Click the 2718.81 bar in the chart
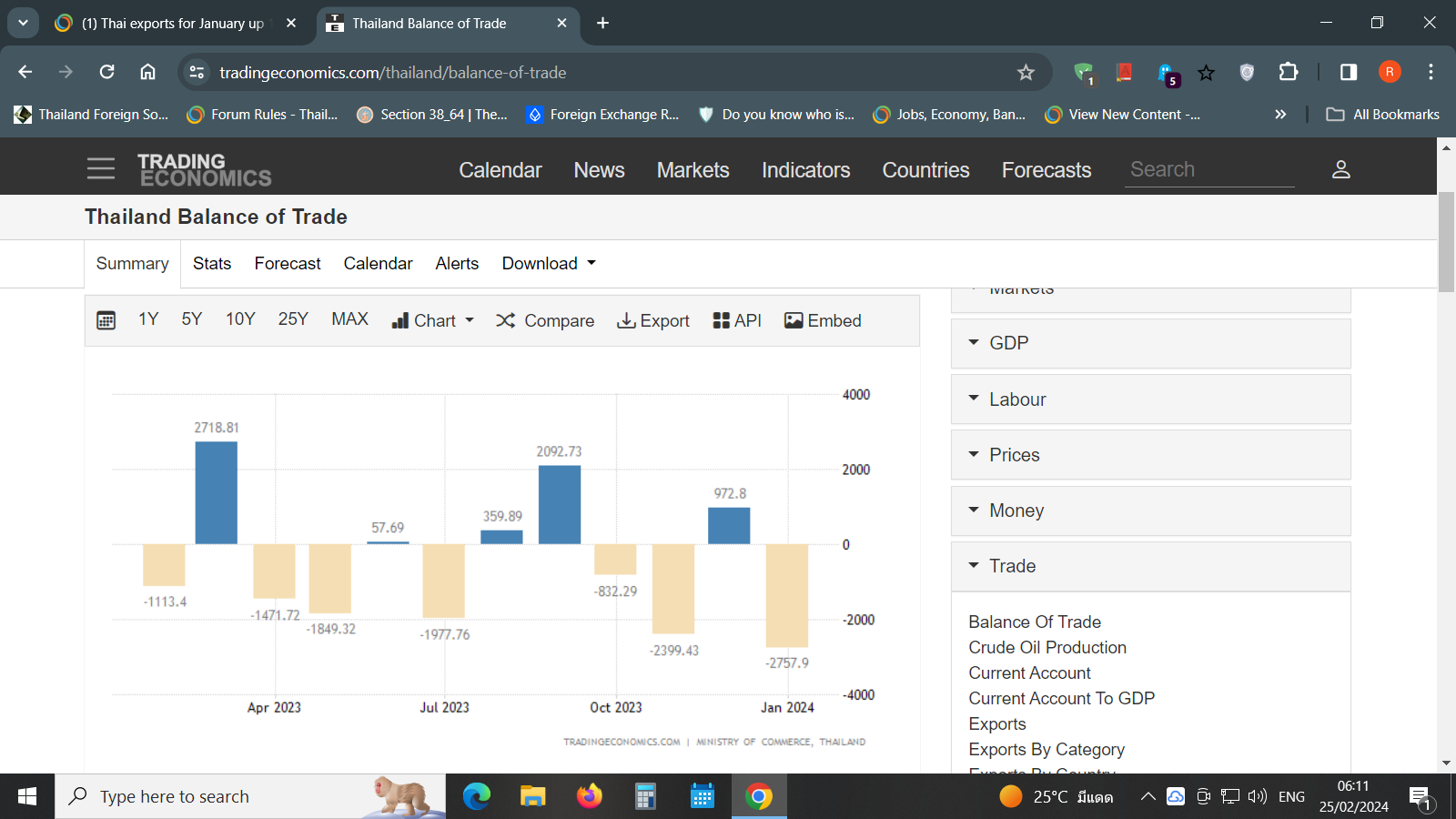The height and width of the screenshot is (819, 1456). 217,493
